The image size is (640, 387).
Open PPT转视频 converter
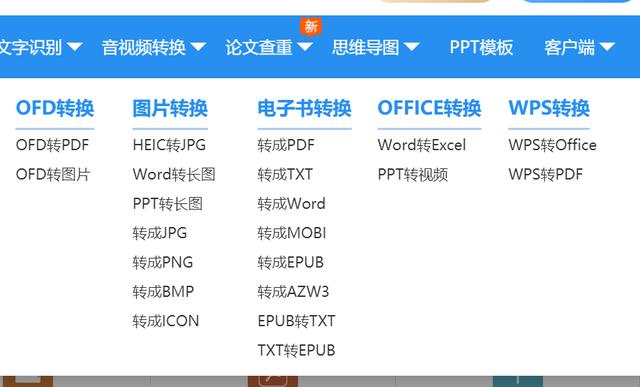click(x=413, y=174)
